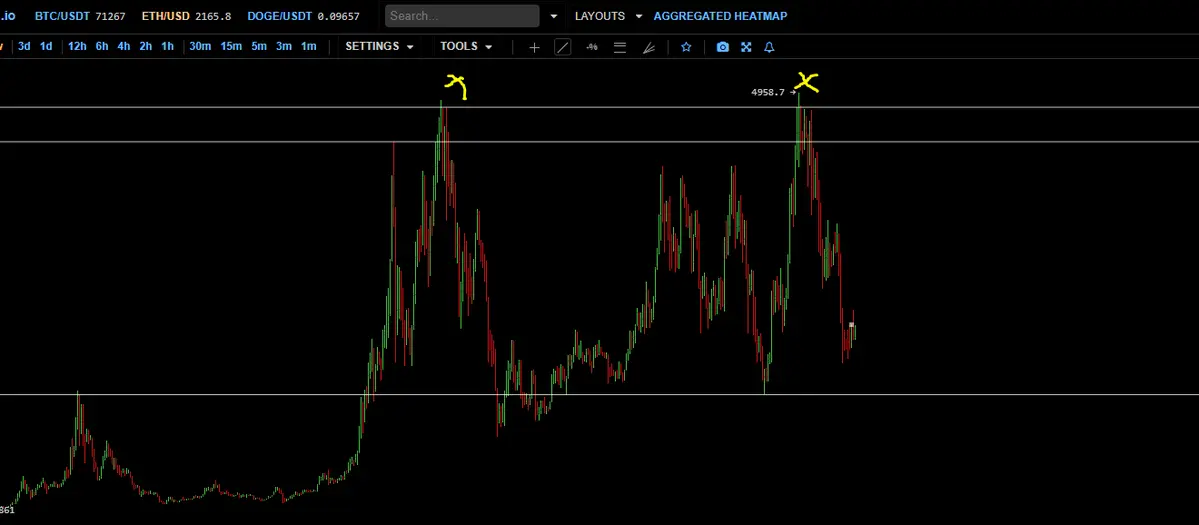The width and height of the screenshot is (1199, 525).
Task: Open the dropdown arrow beside the search box
Action: 554,16
